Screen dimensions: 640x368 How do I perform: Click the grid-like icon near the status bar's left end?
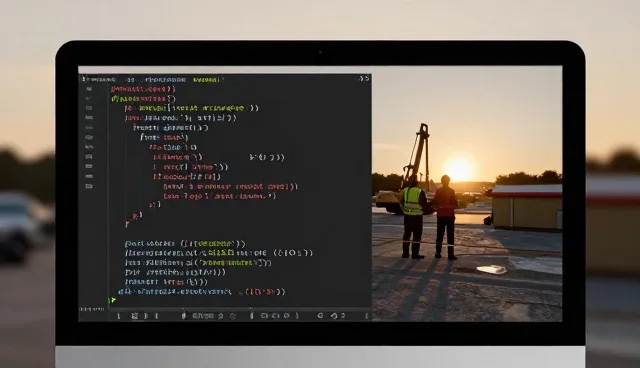tap(135, 316)
